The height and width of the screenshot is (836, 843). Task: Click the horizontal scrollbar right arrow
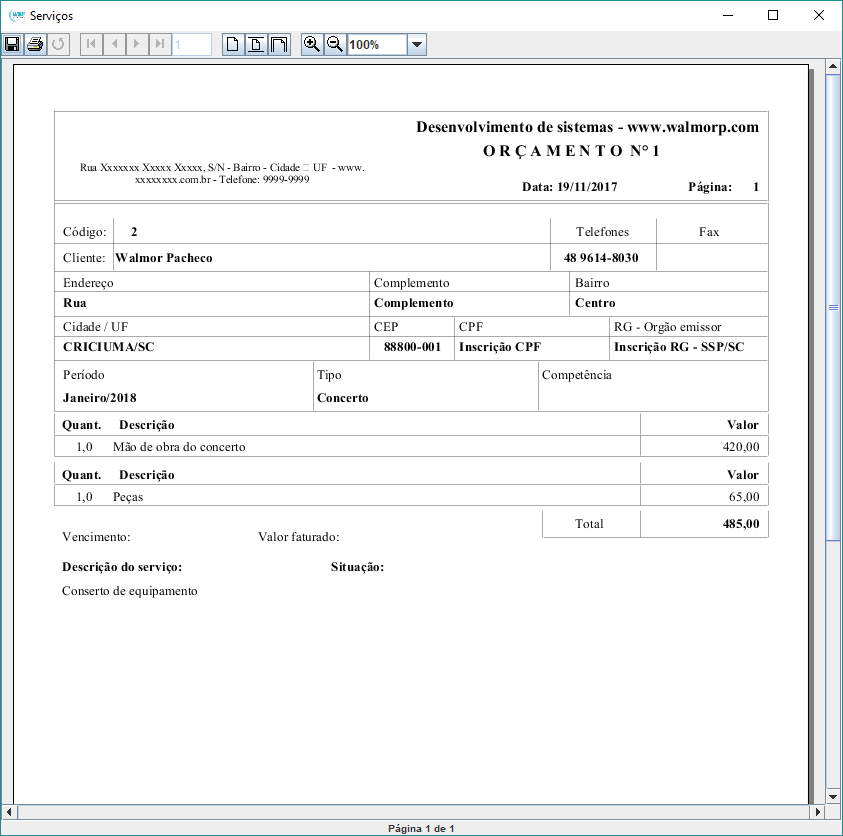(814, 812)
